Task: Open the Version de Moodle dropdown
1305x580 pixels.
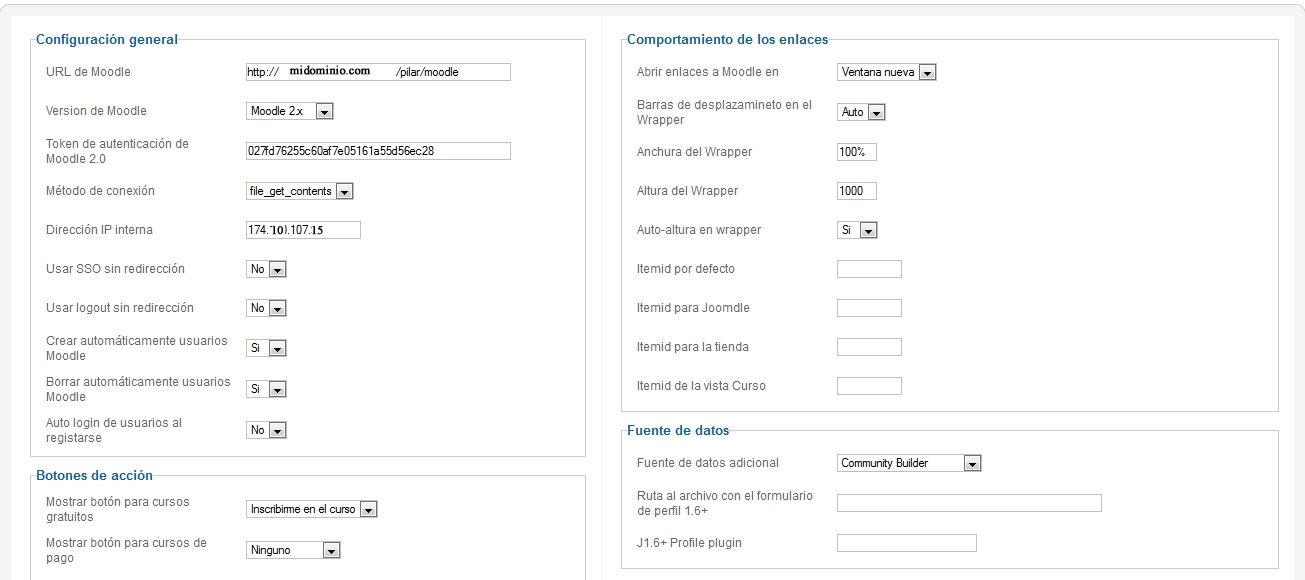Action: click(x=289, y=111)
